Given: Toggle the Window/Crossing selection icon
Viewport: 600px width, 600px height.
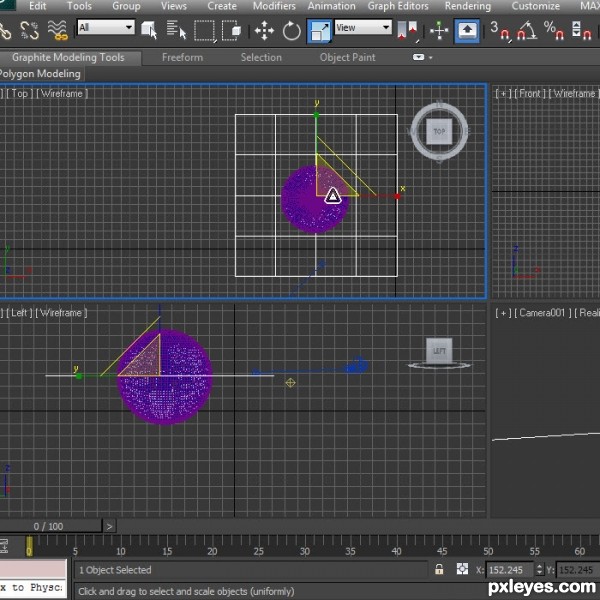Looking at the screenshot, I should point(231,30).
